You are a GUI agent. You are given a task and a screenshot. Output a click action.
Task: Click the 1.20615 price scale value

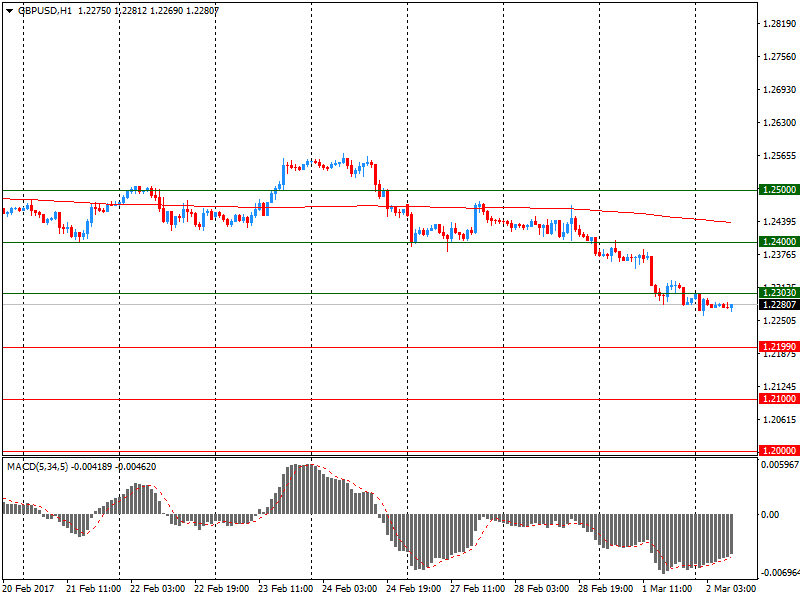(x=779, y=419)
